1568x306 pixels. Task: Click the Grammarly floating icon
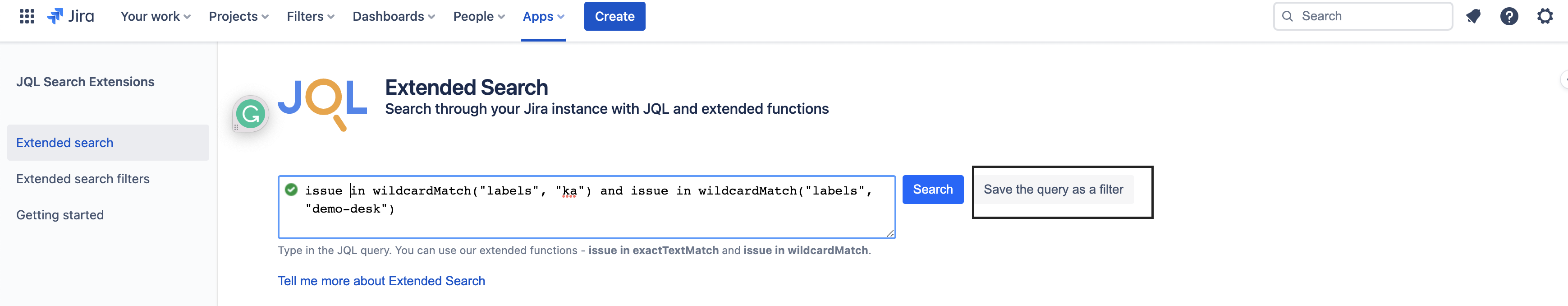(x=250, y=114)
